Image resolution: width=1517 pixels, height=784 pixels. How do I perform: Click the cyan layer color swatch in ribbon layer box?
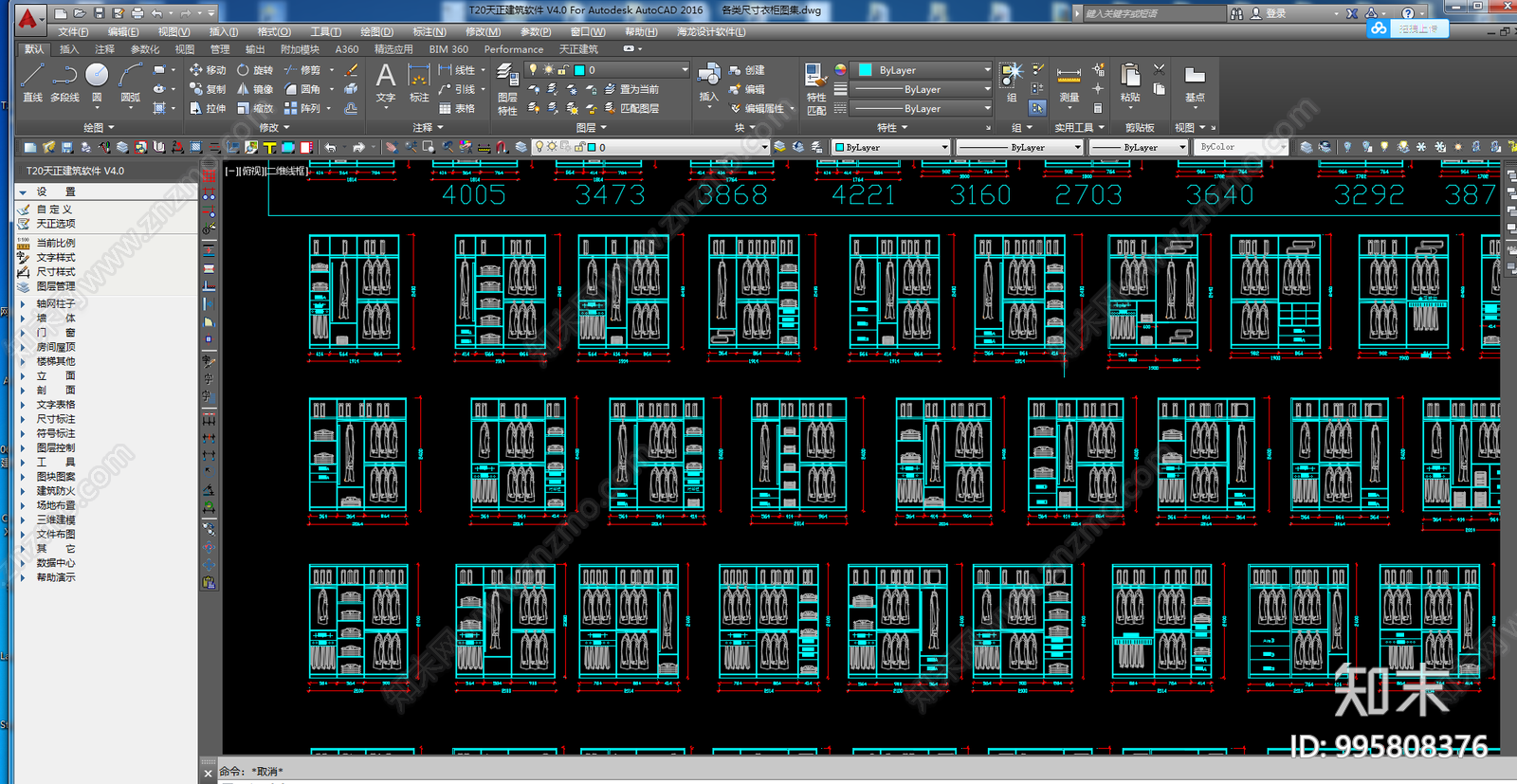pos(579,70)
